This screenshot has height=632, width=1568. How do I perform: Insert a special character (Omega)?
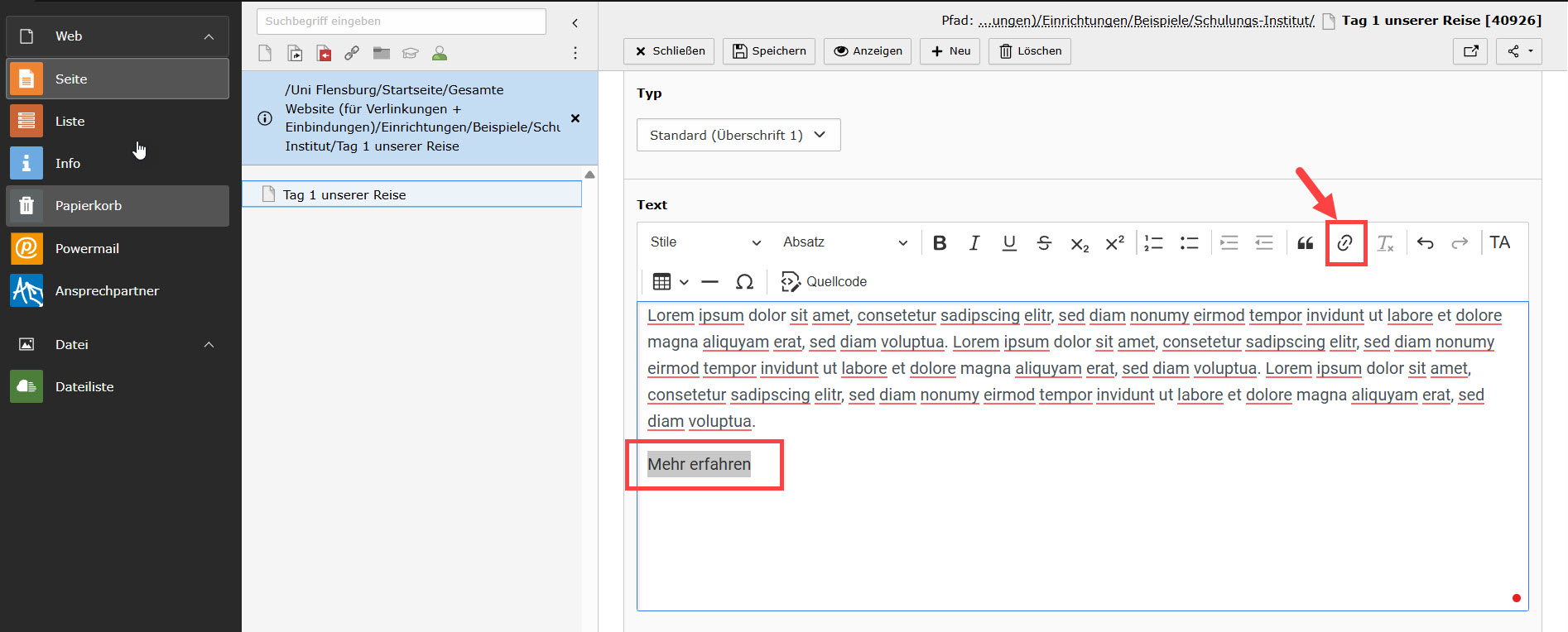(744, 282)
